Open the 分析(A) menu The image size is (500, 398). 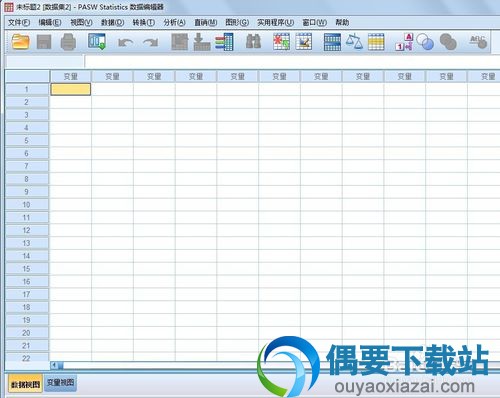(174, 22)
